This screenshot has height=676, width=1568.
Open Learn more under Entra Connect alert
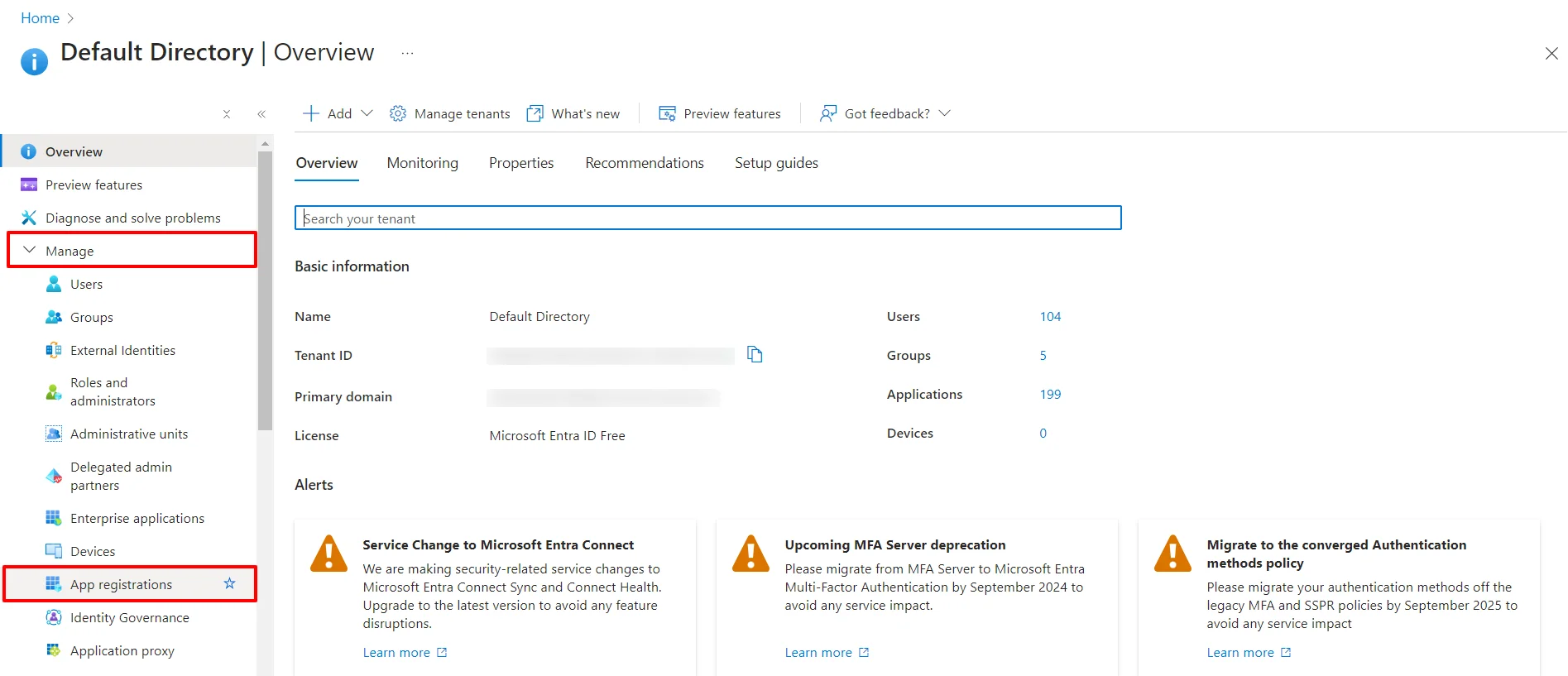tap(405, 652)
